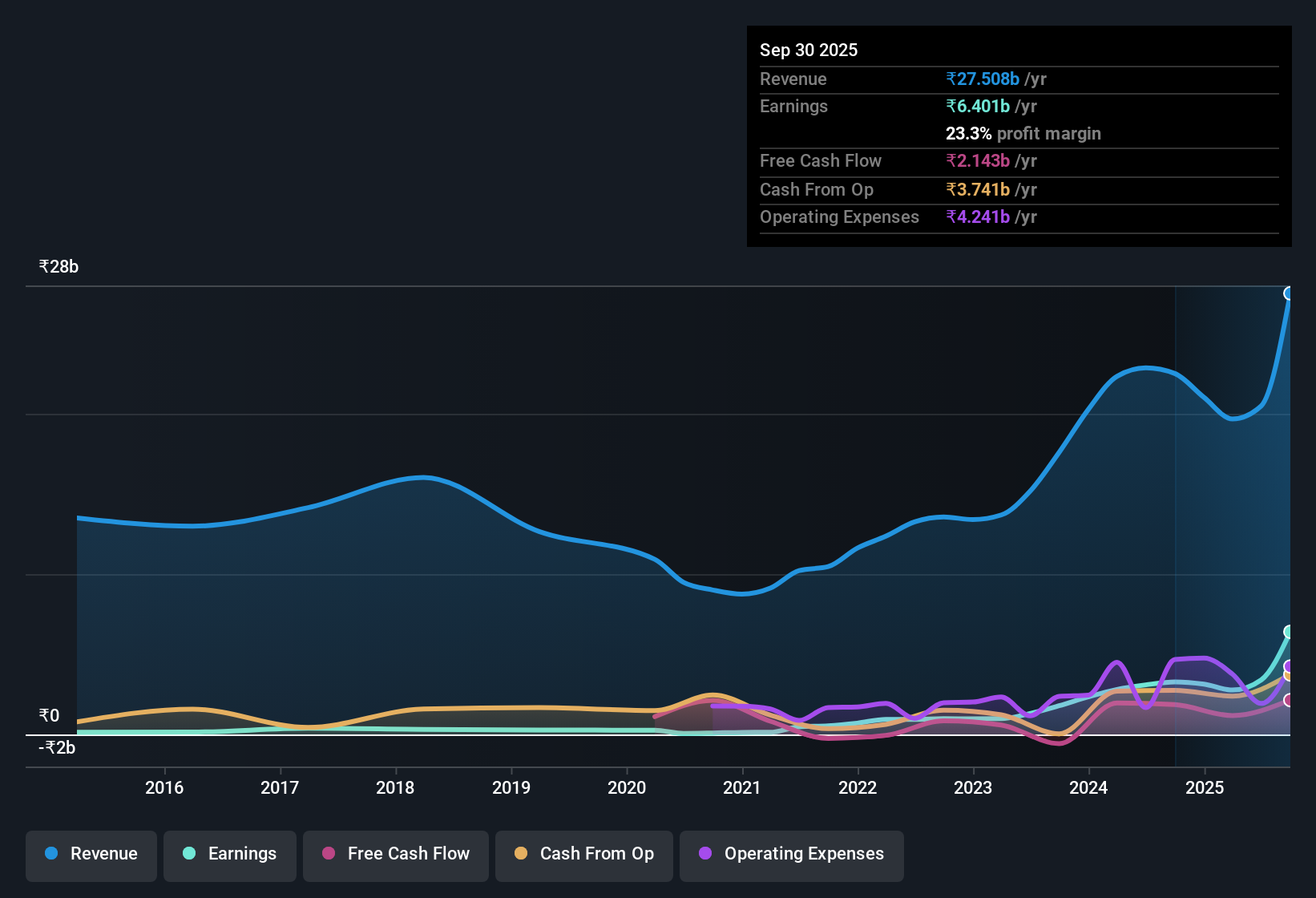Viewport: 1316px width, 898px height.
Task: Click the 2023 year label on the axis
Action: pos(972,787)
